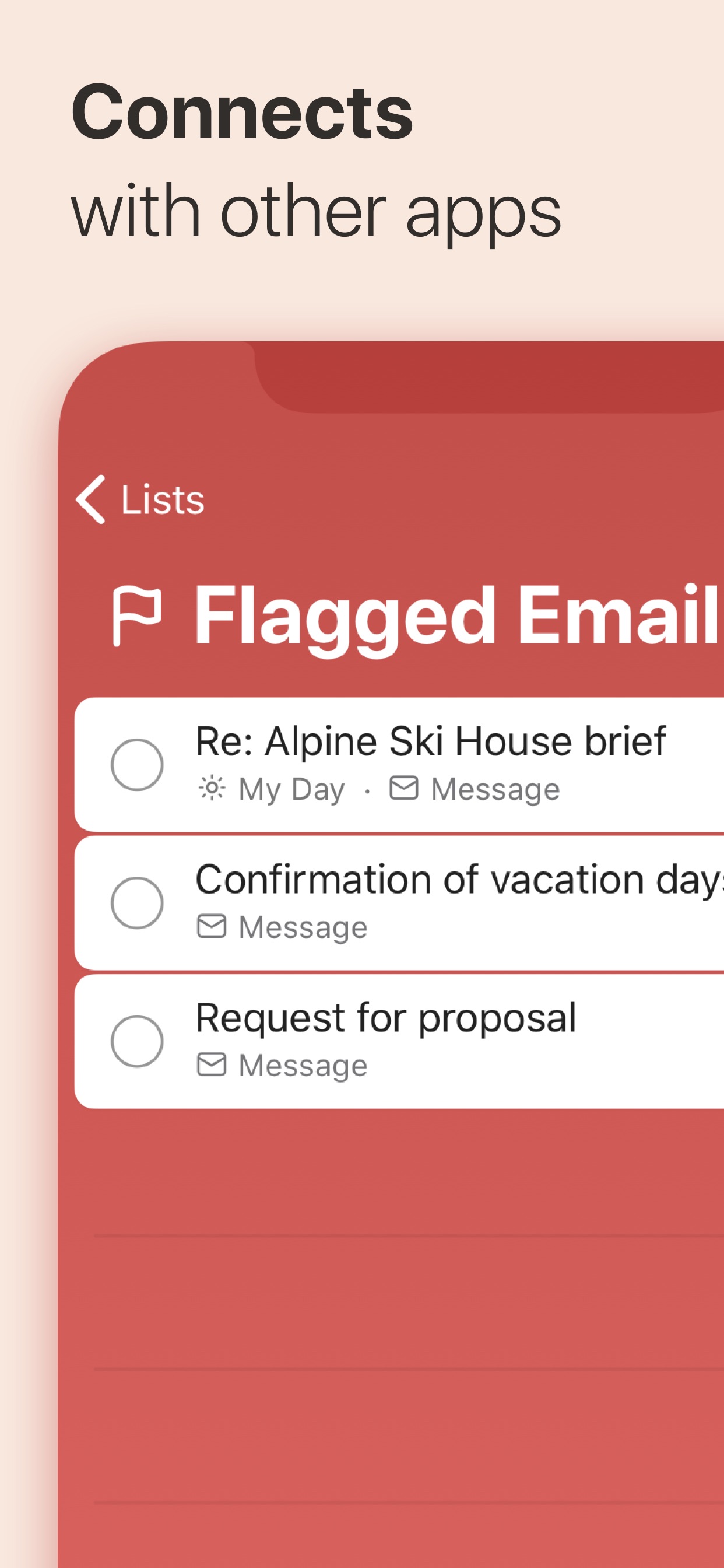The height and width of the screenshot is (1568, 724).
Task: Open Re: Alpine Ski House brief task
Action: point(430,741)
